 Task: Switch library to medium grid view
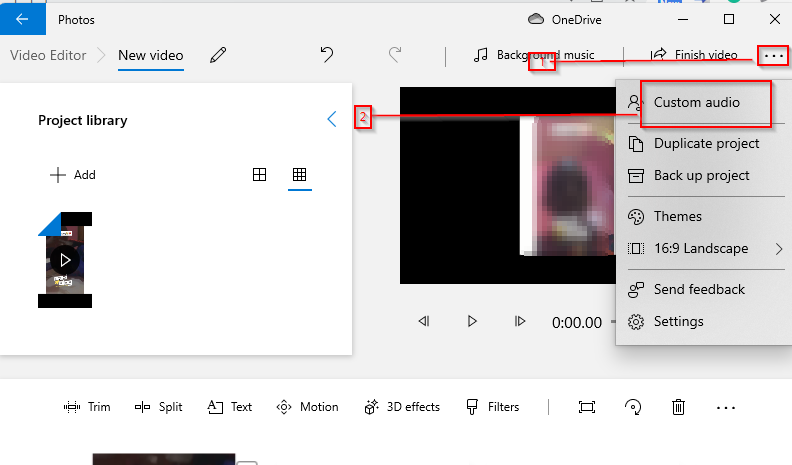[259, 175]
